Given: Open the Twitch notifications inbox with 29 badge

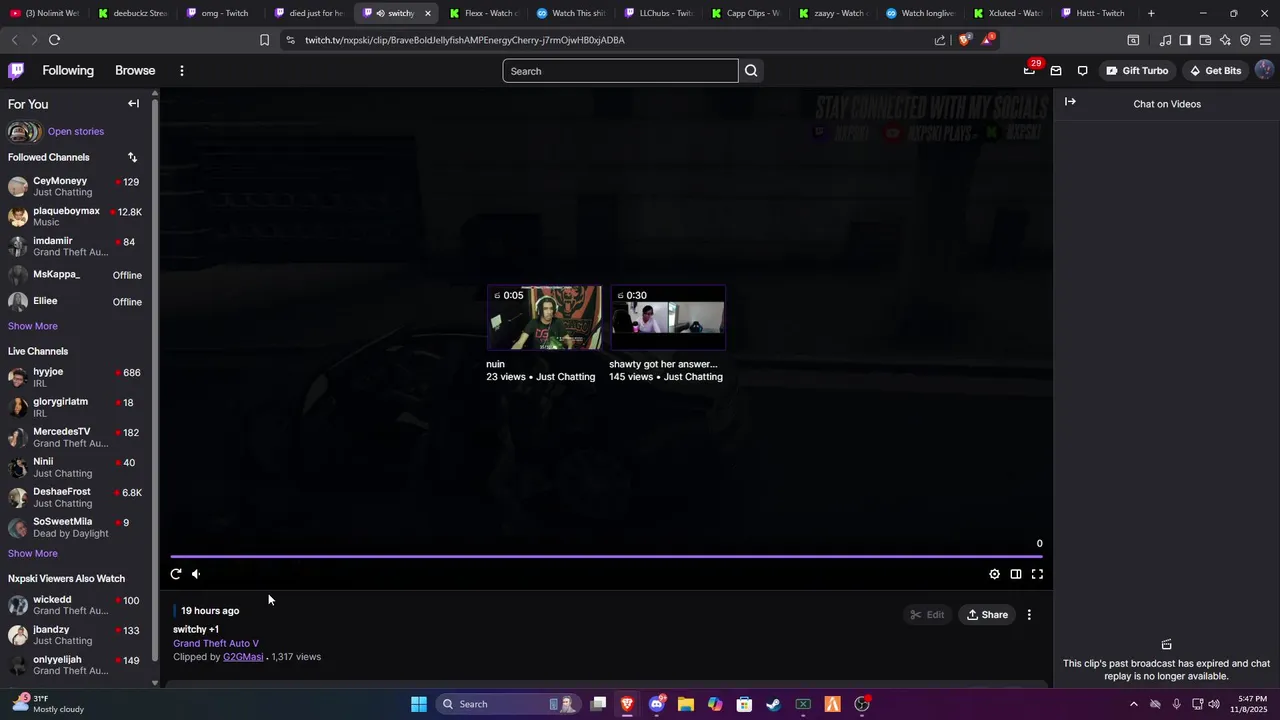Looking at the screenshot, I should pyautogui.click(x=1030, y=70).
